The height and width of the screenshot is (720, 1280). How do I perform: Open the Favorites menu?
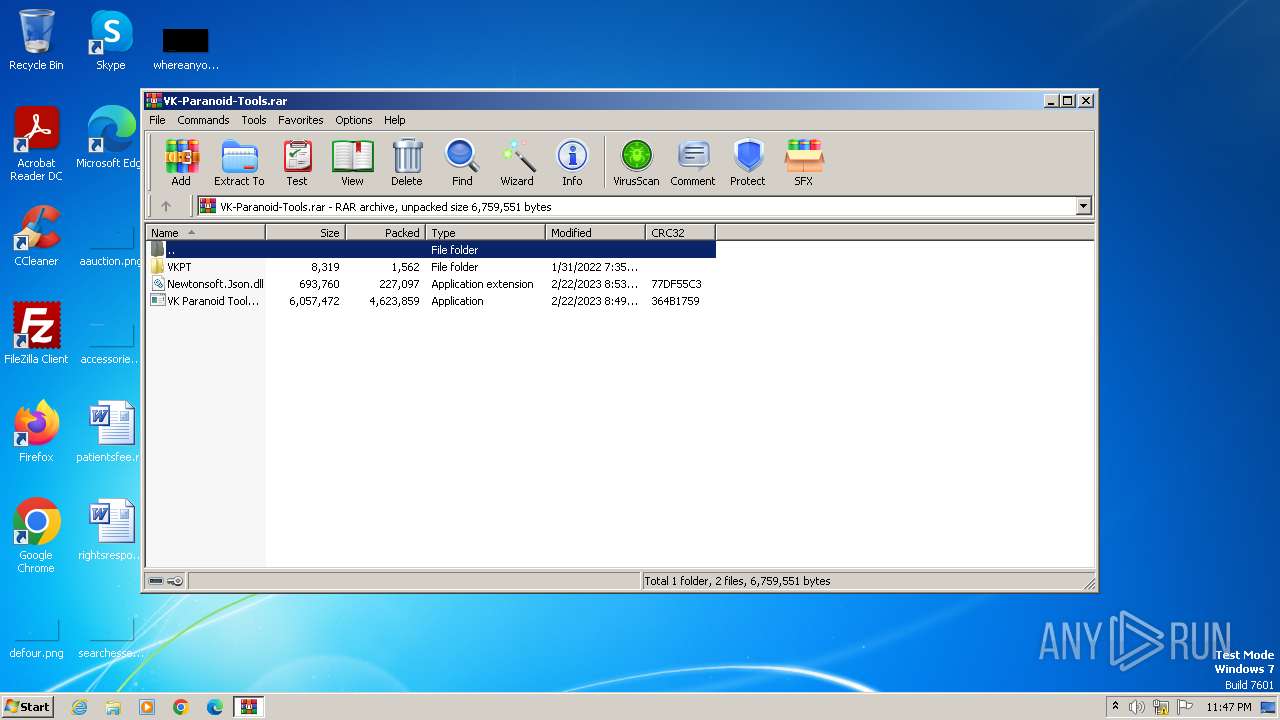point(301,120)
